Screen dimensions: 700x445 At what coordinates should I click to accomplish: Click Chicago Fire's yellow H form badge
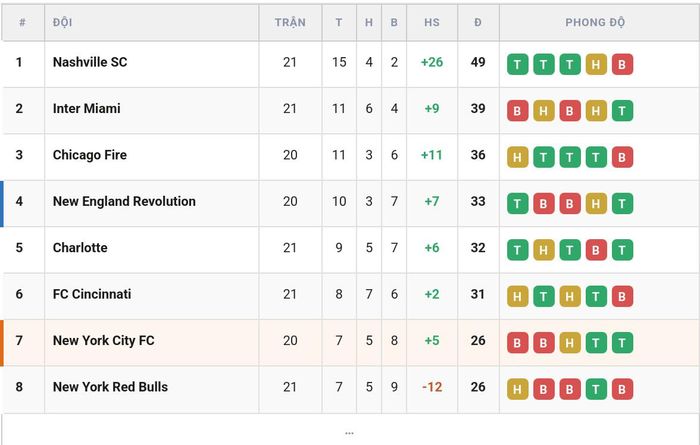pyautogui.click(x=517, y=157)
